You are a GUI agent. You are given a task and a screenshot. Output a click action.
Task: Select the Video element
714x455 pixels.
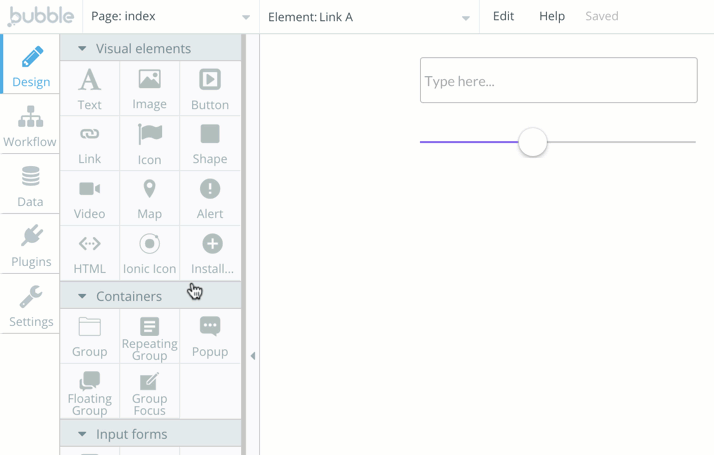click(89, 199)
